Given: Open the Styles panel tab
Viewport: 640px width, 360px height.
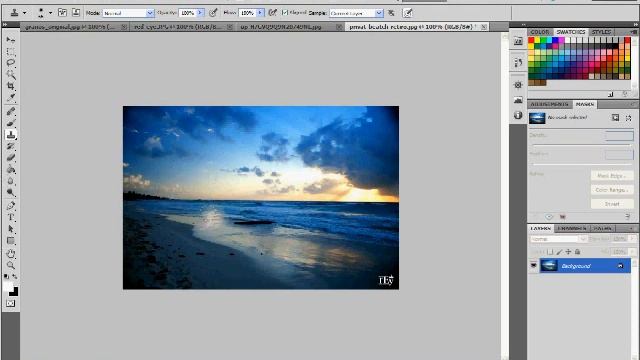Looking at the screenshot, I should (602, 32).
